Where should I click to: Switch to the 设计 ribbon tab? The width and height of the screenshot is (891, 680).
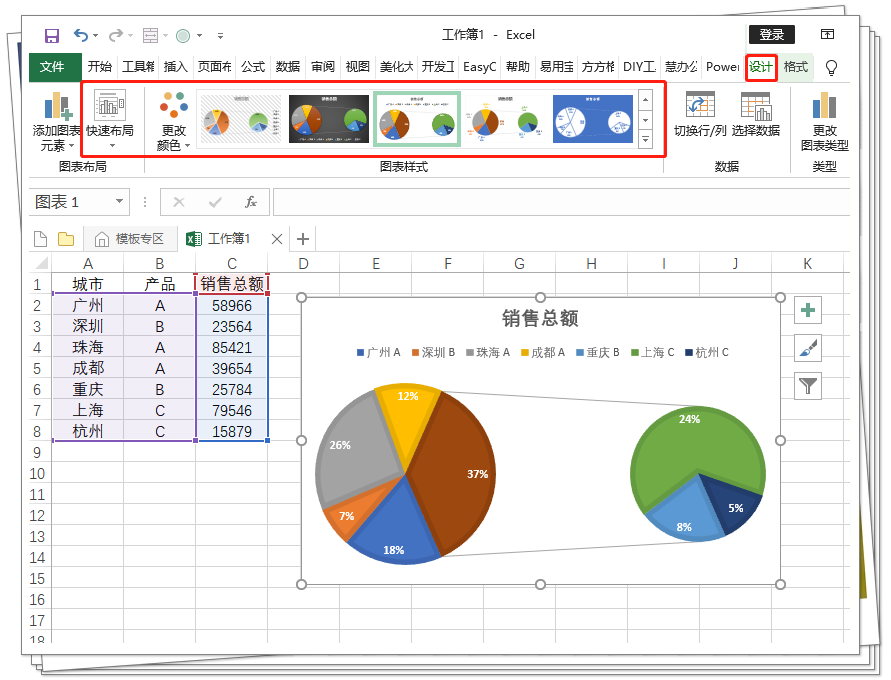coord(761,67)
